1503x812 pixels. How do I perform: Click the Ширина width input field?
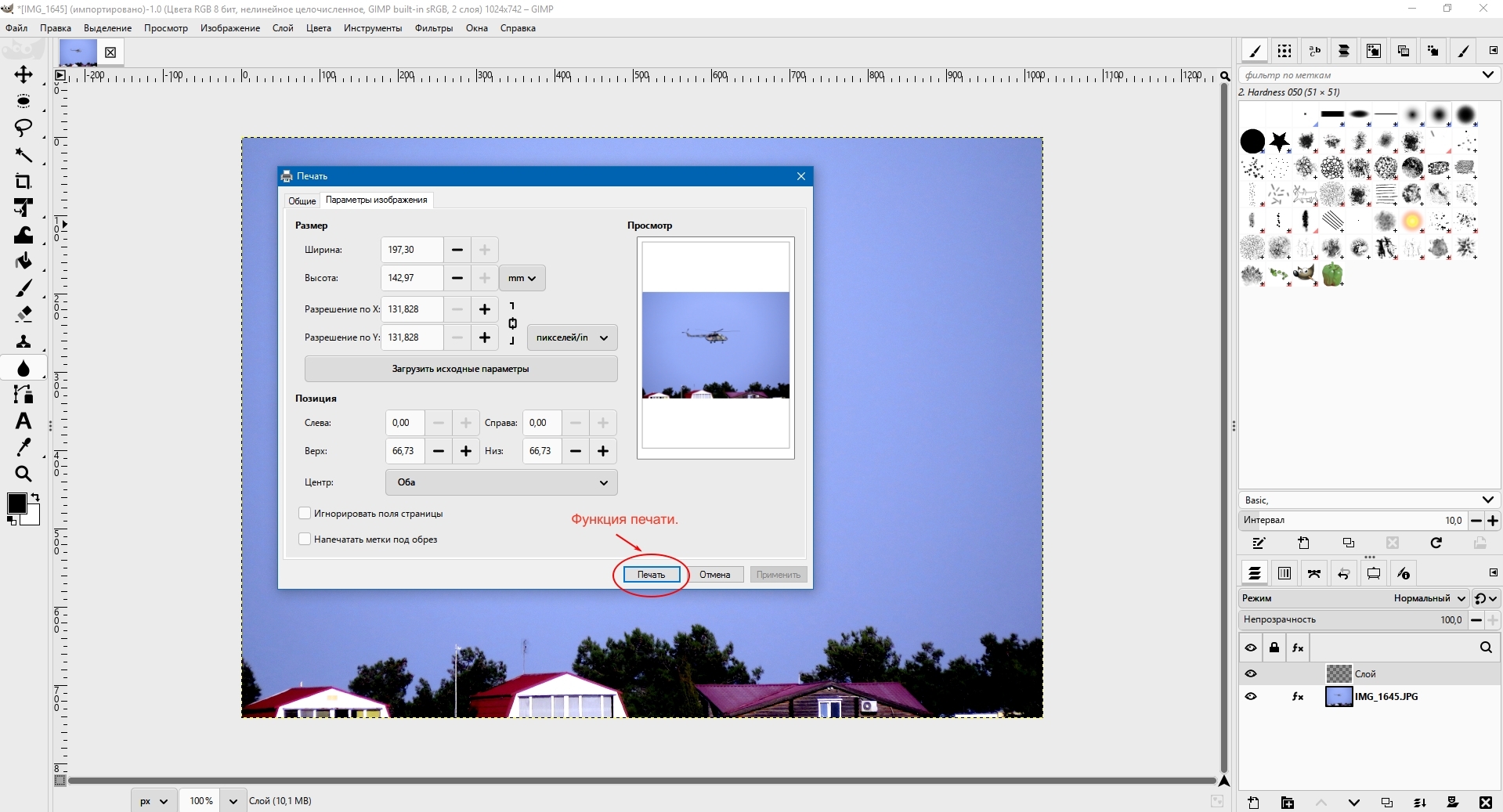coord(412,250)
